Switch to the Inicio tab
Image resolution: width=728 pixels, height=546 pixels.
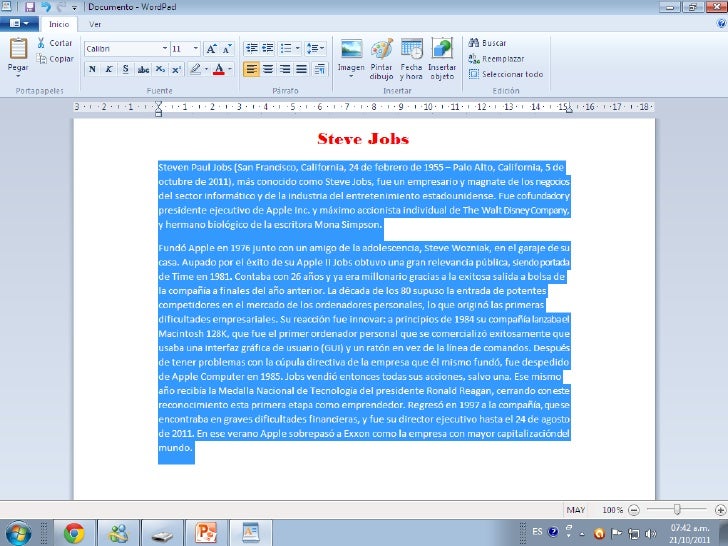[x=59, y=24]
